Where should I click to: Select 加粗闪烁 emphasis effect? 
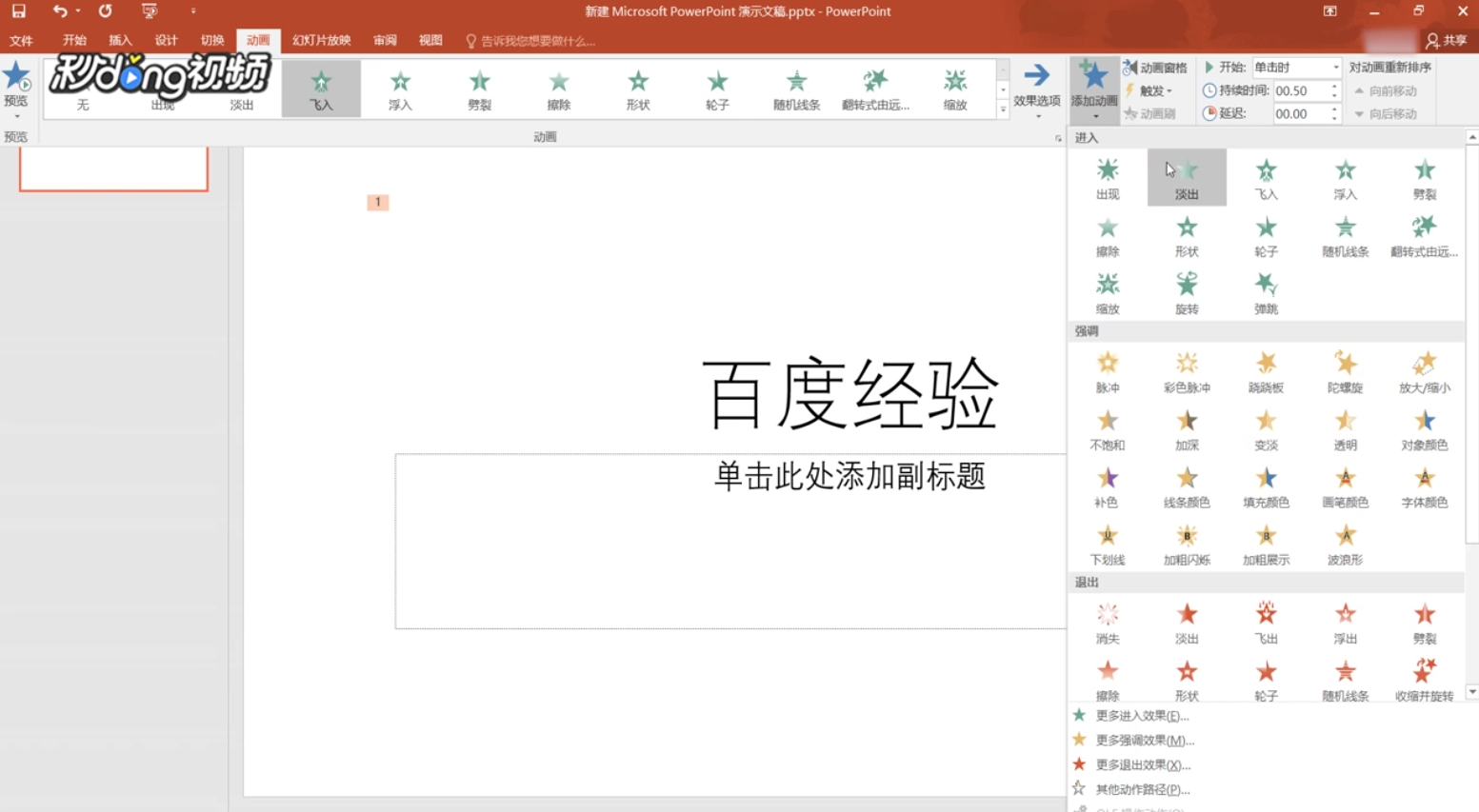point(1187,545)
